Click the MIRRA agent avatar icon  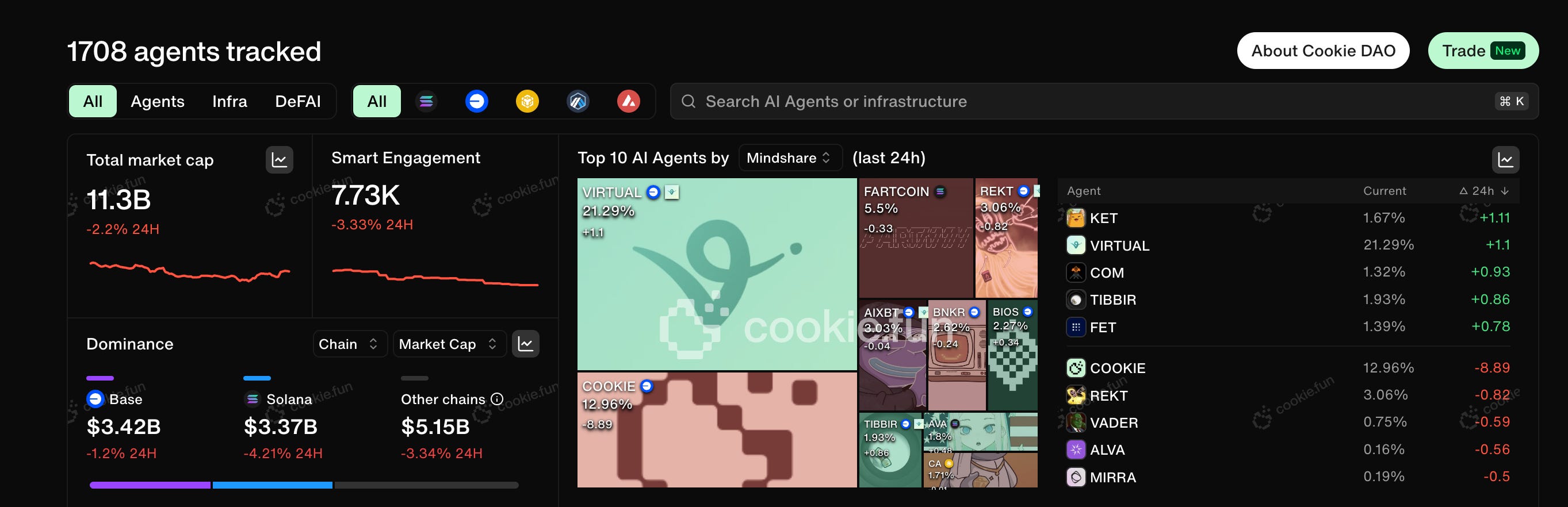click(x=1076, y=477)
